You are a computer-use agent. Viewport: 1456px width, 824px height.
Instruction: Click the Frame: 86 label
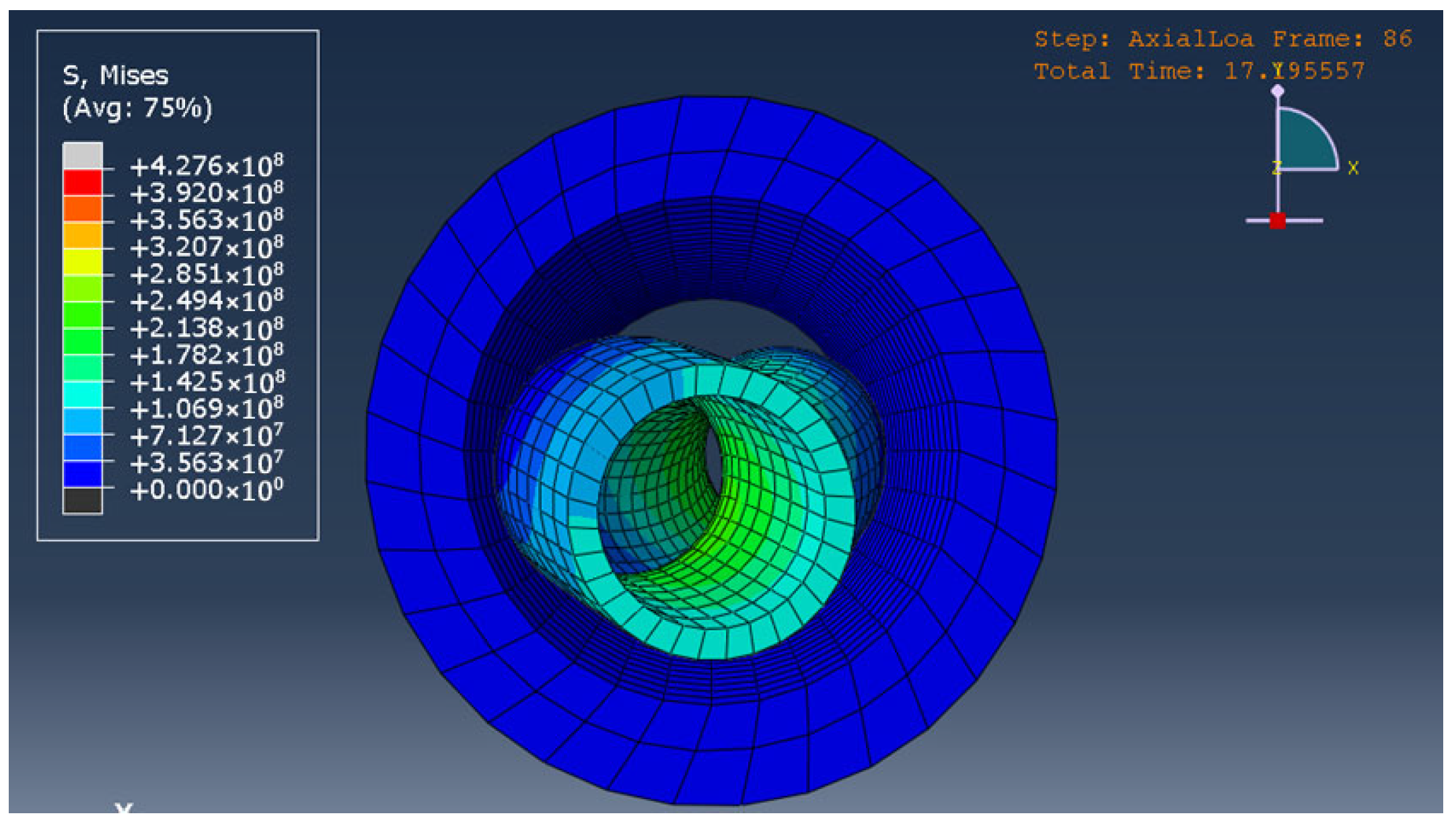point(1342,39)
